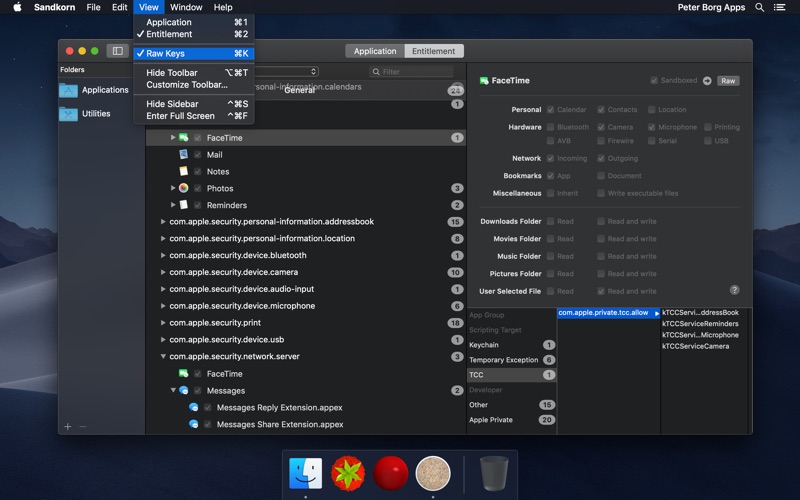Screen dimensions: 800x500
Task: Switch to Entitlement segment in toolbar
Action: 434,51
